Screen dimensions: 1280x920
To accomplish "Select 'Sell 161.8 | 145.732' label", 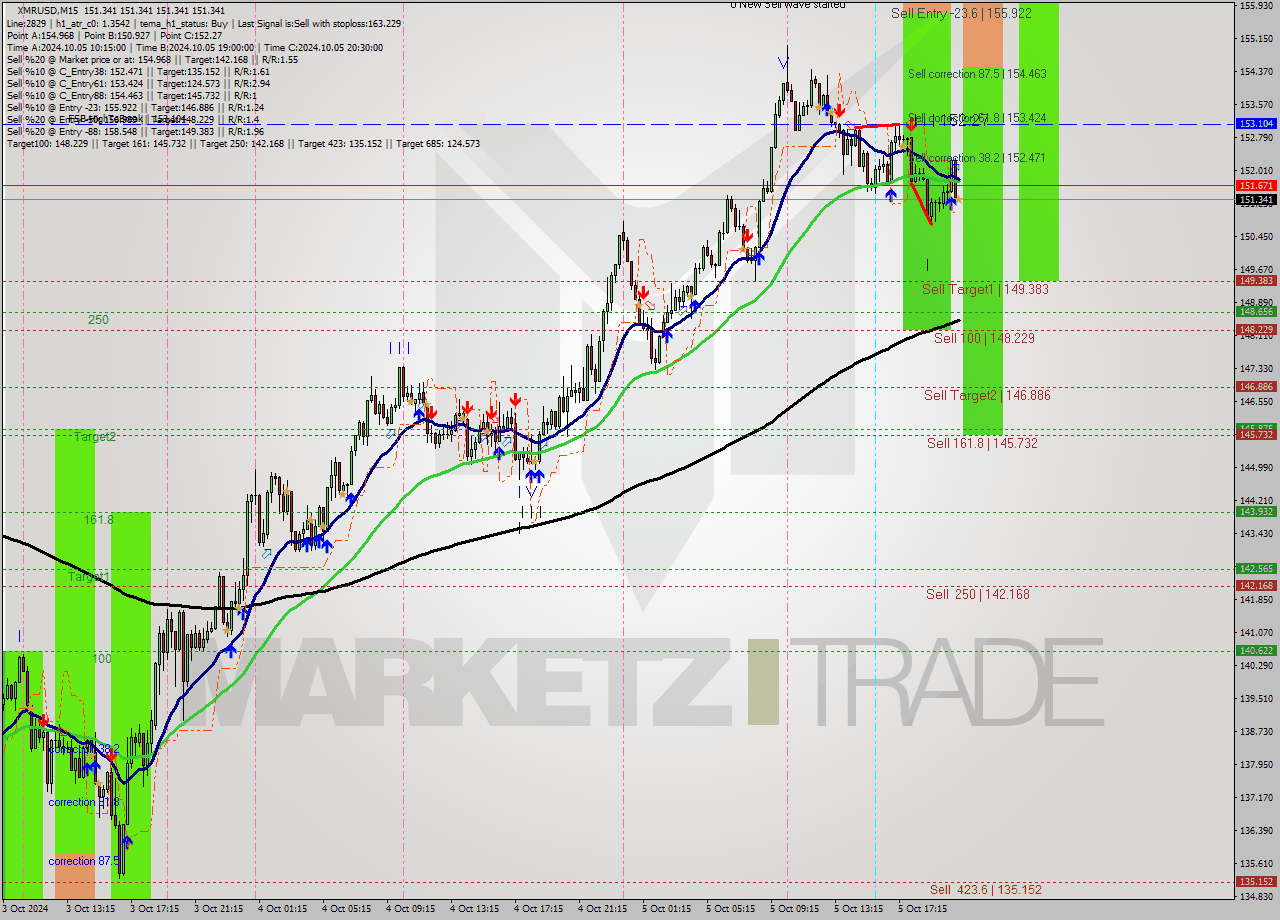I will click(x=982, y=442).
